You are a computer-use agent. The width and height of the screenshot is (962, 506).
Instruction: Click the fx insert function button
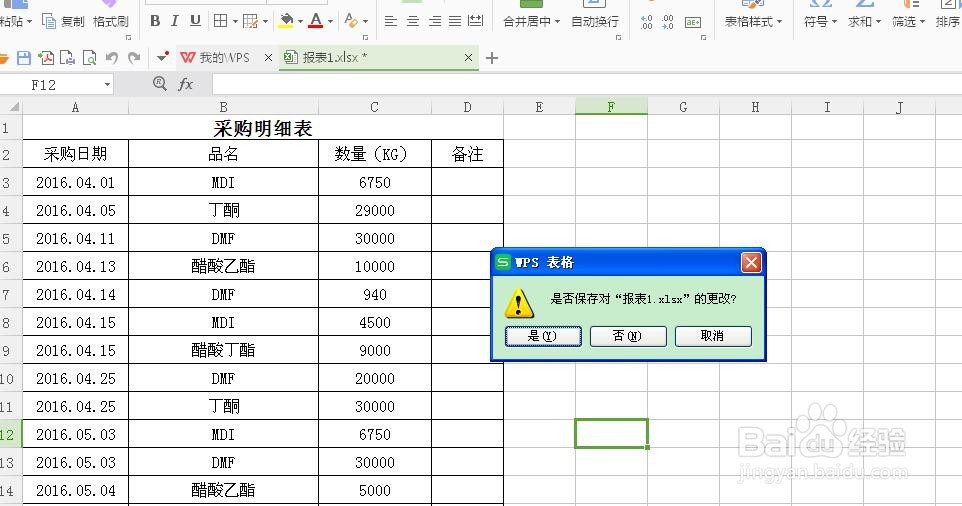[x=185, y=84]
